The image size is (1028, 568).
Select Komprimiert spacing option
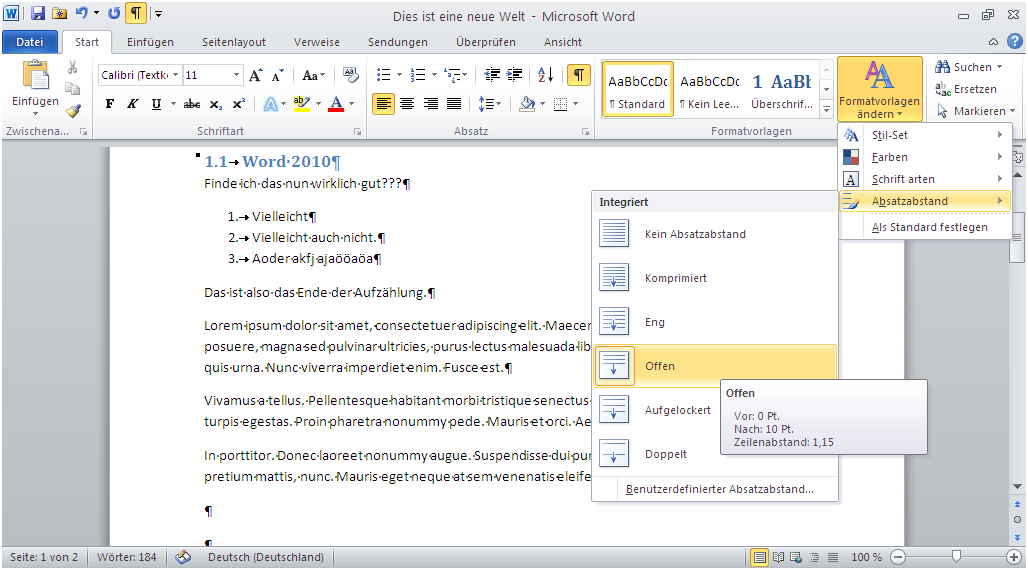[715, 278]
